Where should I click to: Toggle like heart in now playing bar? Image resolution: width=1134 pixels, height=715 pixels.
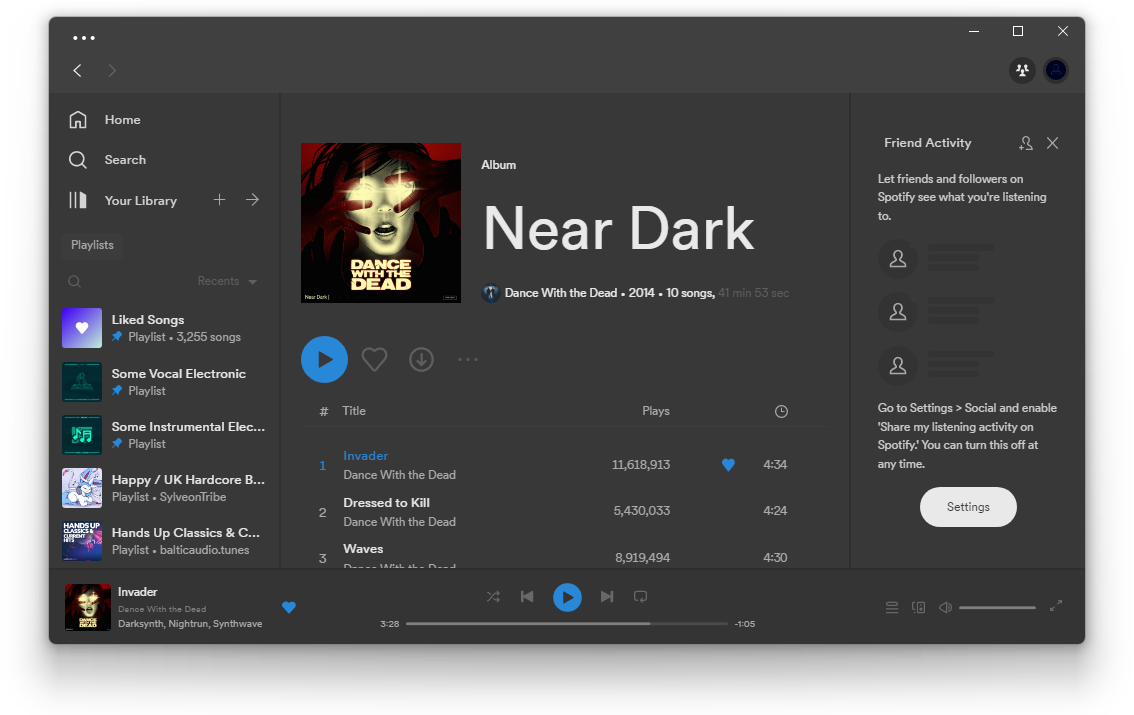pyautogui.click(x=289, y=607)
